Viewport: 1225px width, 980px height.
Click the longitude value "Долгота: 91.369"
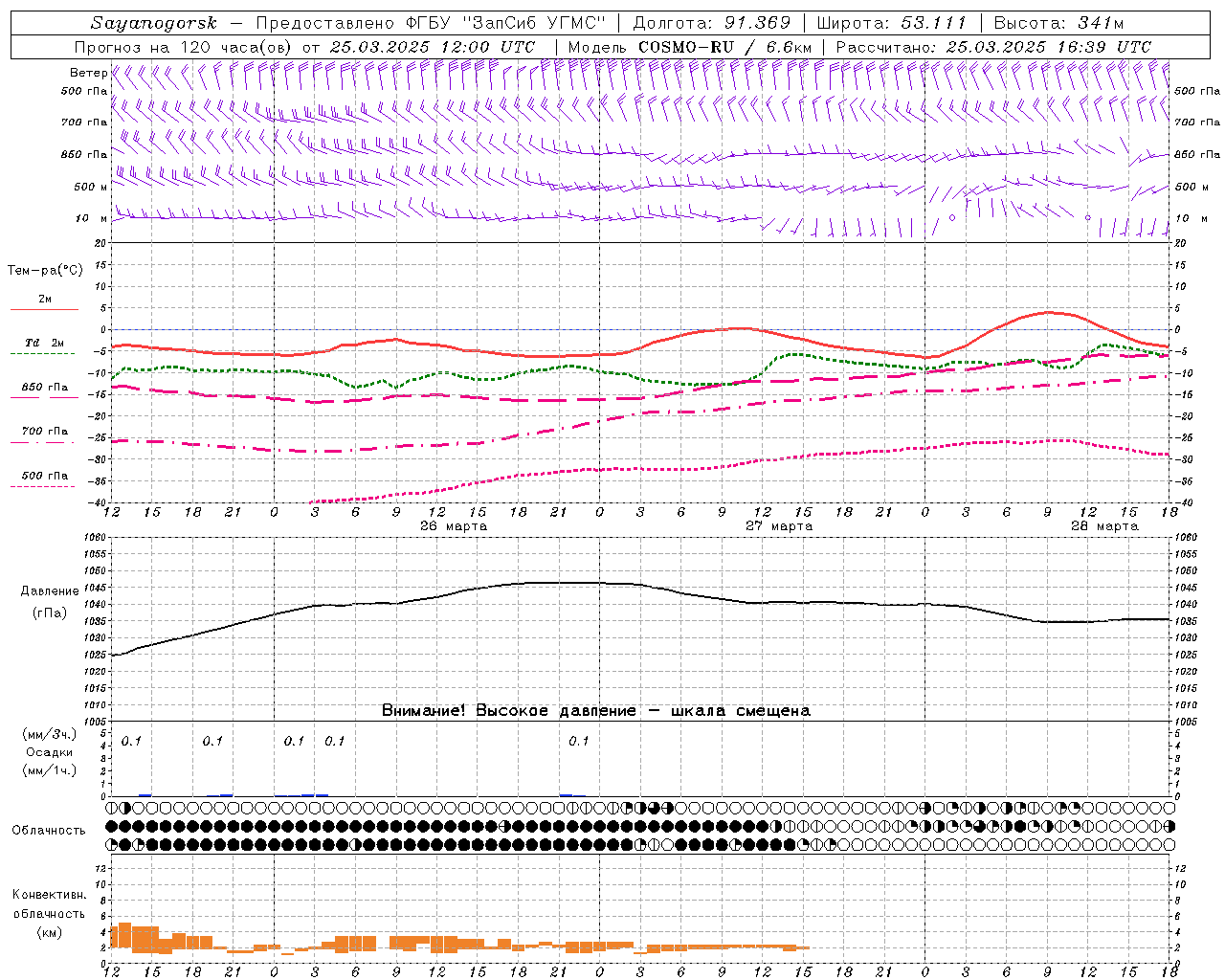click(712, 23)
